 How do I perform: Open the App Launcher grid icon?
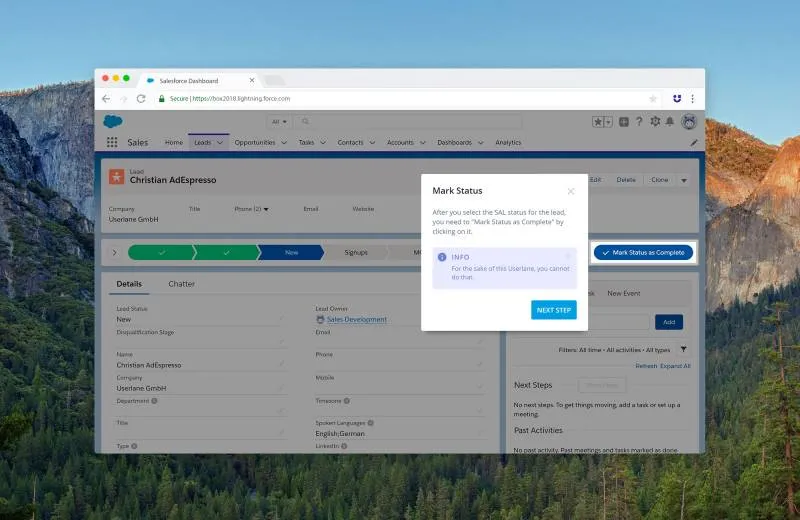point(112,142)
